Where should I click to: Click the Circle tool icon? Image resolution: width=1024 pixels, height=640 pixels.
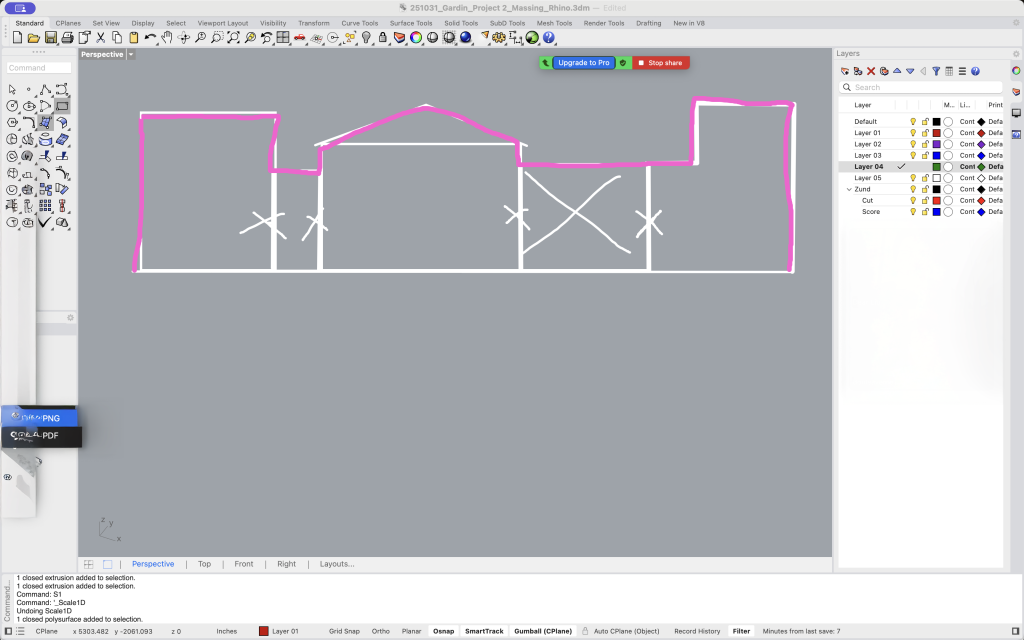(11, 106)
